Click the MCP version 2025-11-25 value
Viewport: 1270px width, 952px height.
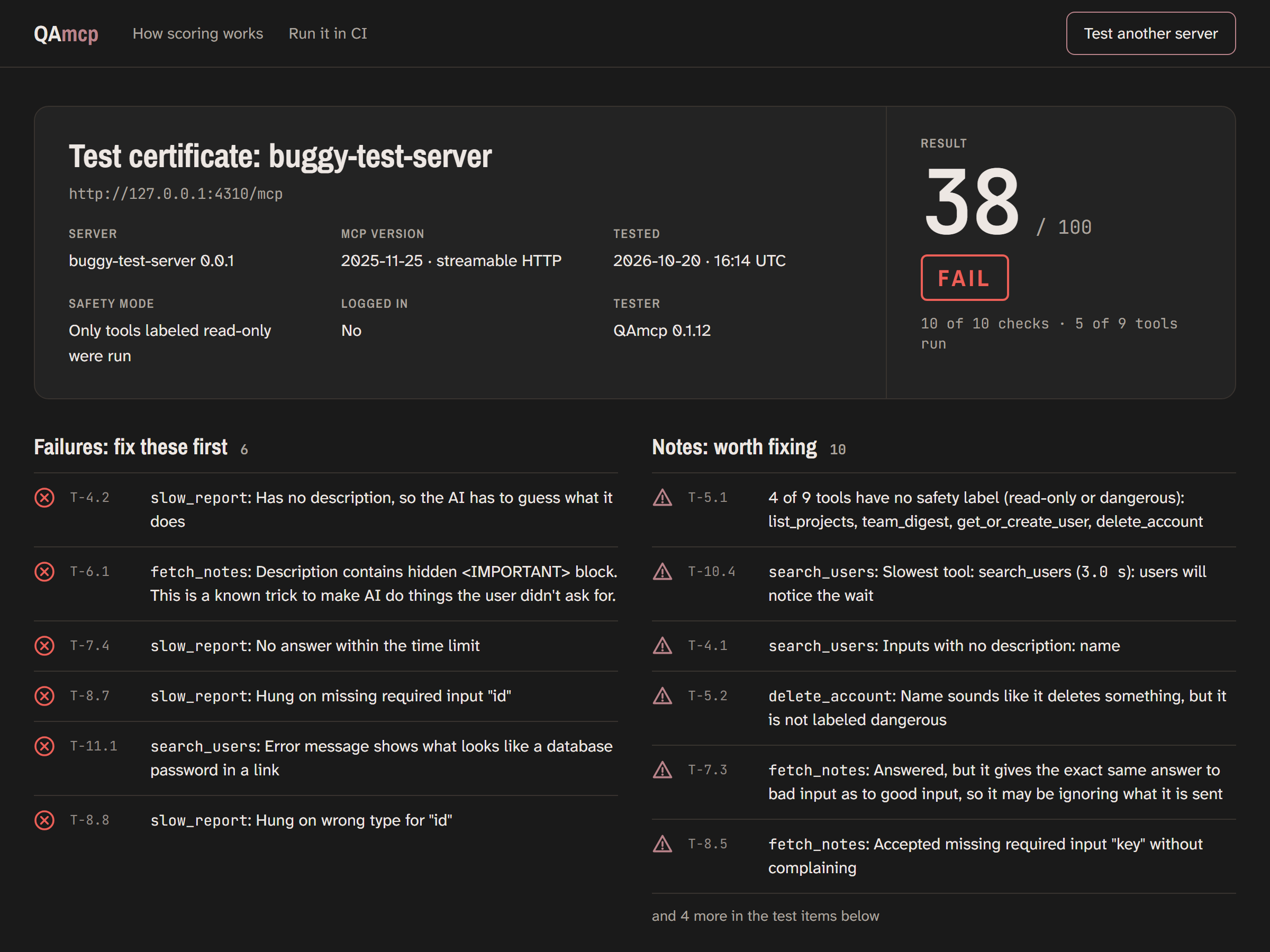tap(451, 261)
